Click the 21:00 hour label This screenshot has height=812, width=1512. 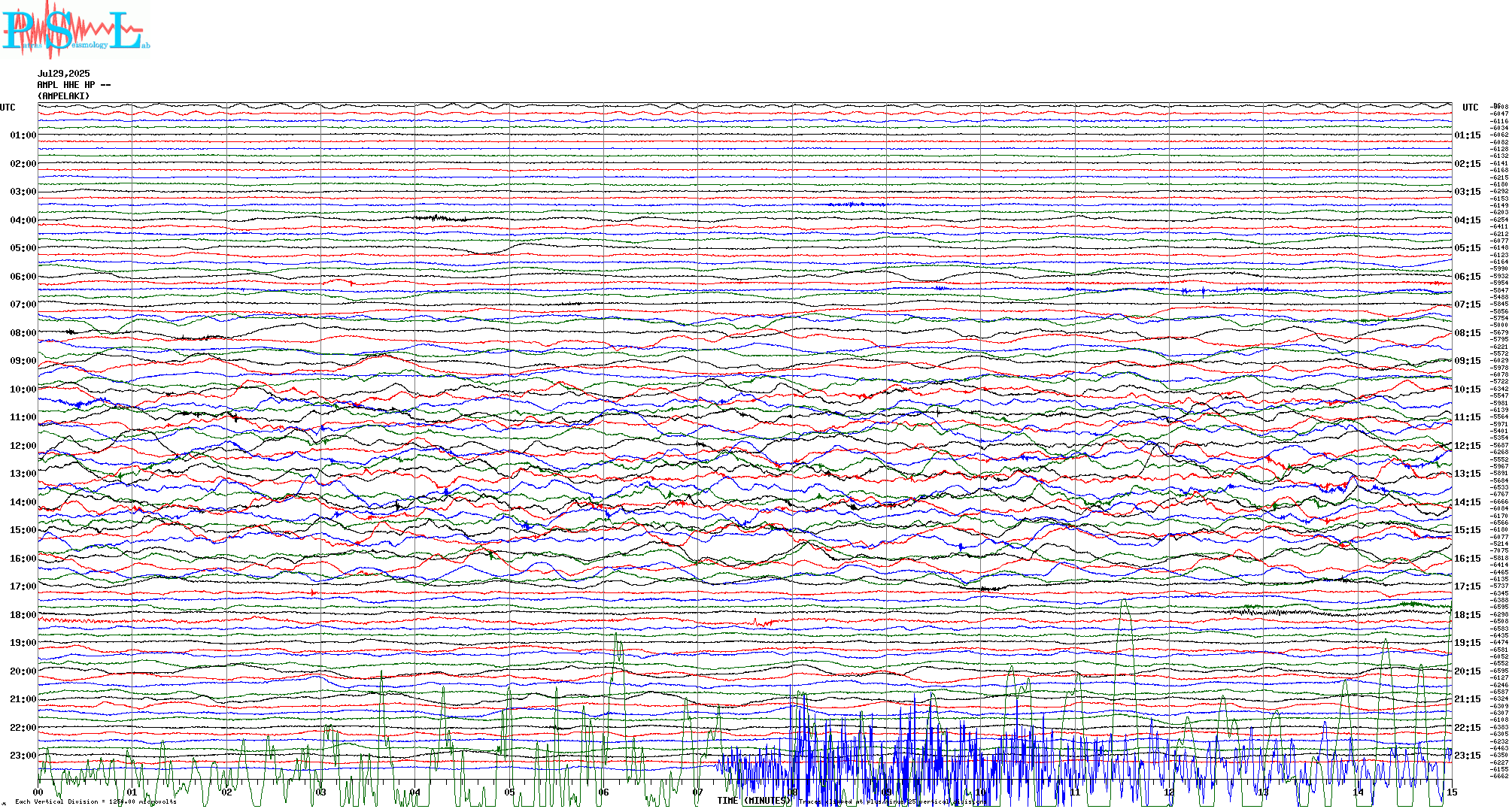pos(23,699)
